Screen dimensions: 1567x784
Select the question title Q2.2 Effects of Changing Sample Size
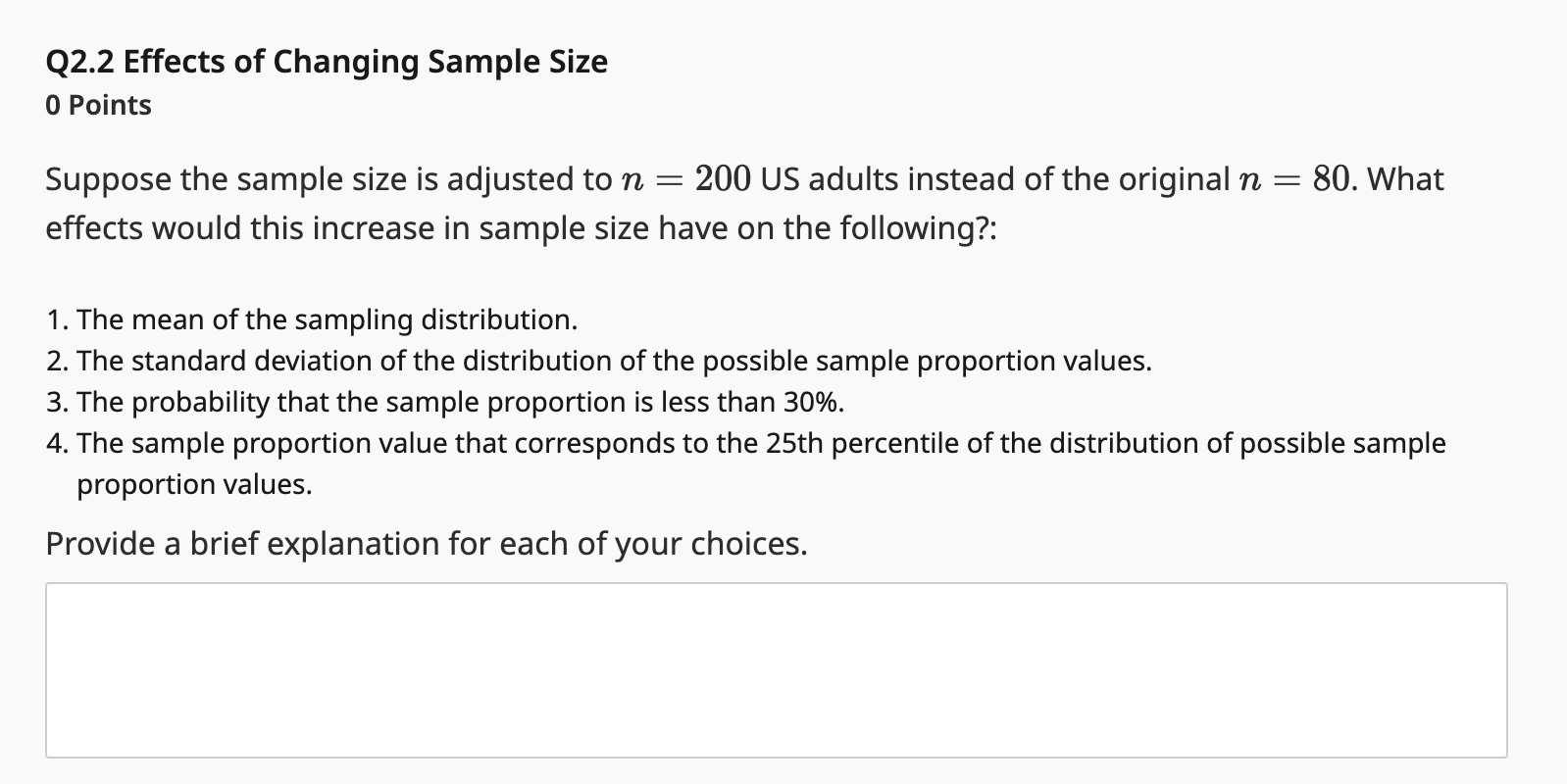(327, 61)
